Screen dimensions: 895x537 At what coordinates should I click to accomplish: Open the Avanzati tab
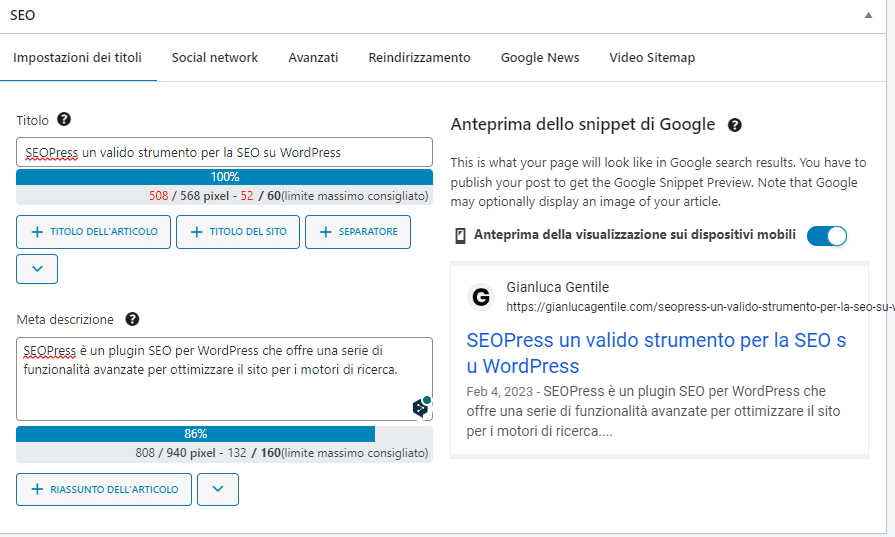point(313,58)
